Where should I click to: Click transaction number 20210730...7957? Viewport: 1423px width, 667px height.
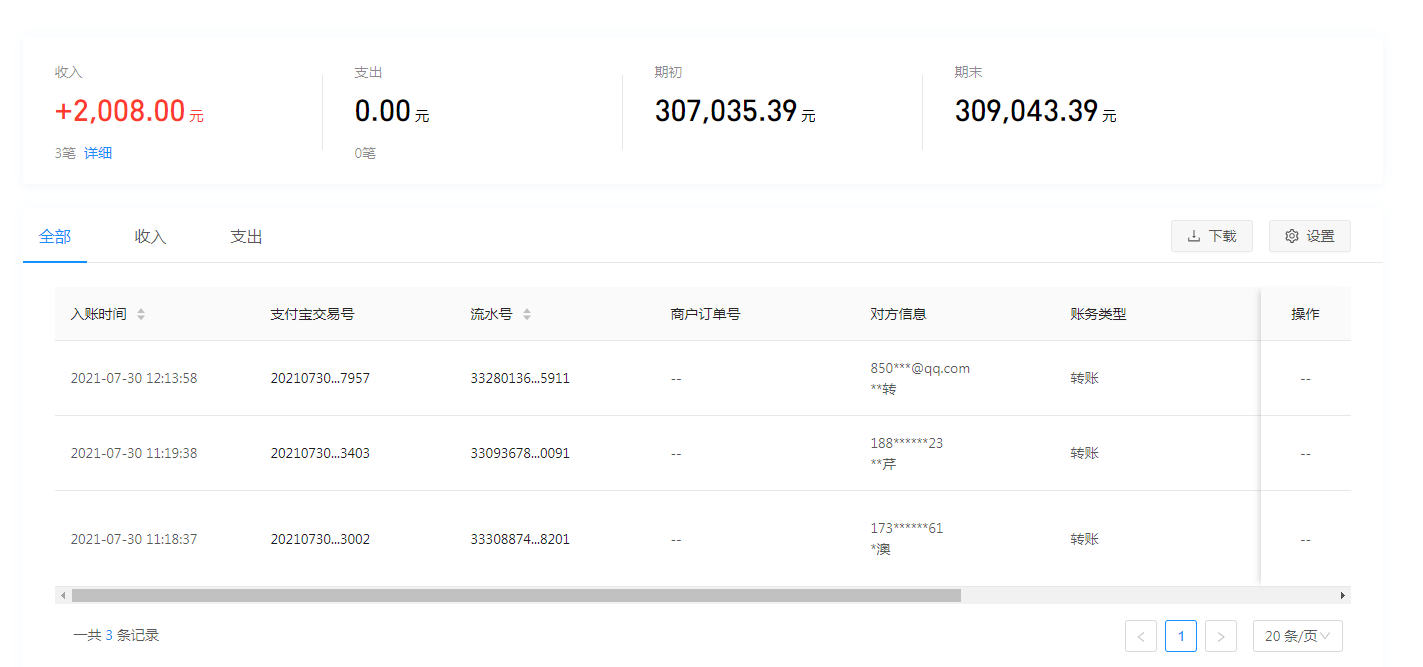coord(320,378)
